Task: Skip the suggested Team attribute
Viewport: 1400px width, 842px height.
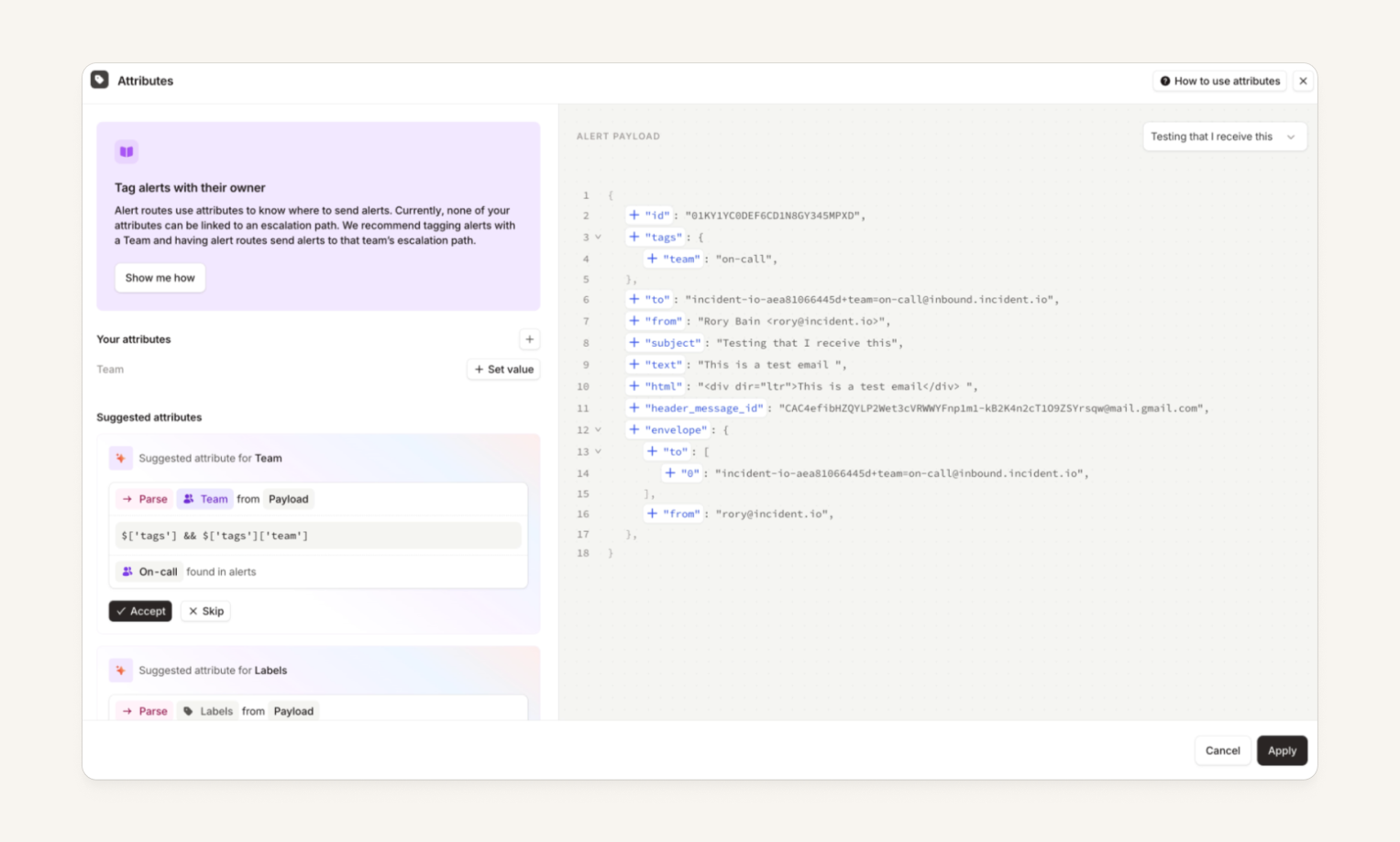Action: pyautogui.click(x=205, y=611)
